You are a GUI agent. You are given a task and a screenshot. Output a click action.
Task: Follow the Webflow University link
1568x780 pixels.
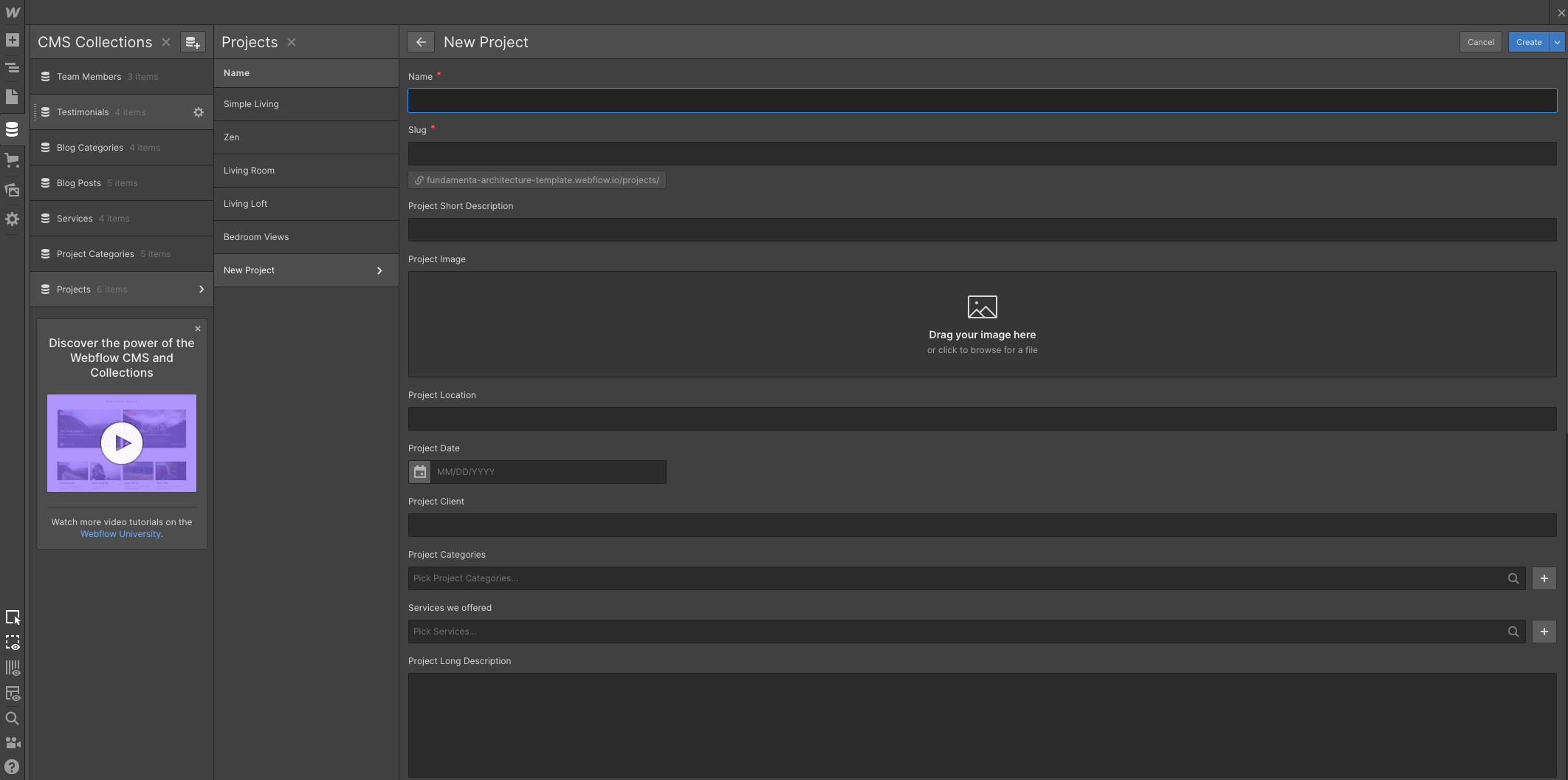click(120, 534)
